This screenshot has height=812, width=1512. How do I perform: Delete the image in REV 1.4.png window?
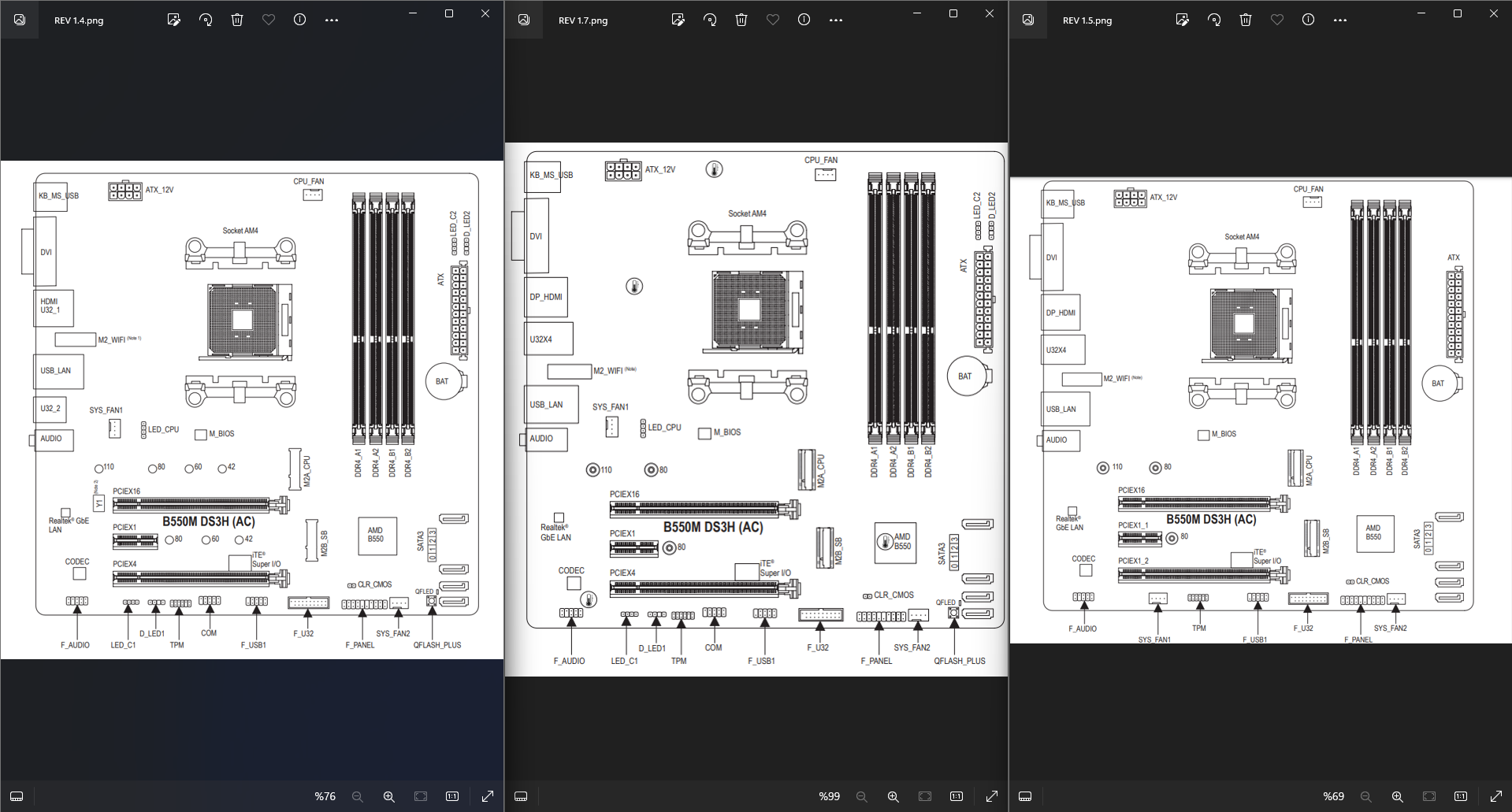[237, 20]
